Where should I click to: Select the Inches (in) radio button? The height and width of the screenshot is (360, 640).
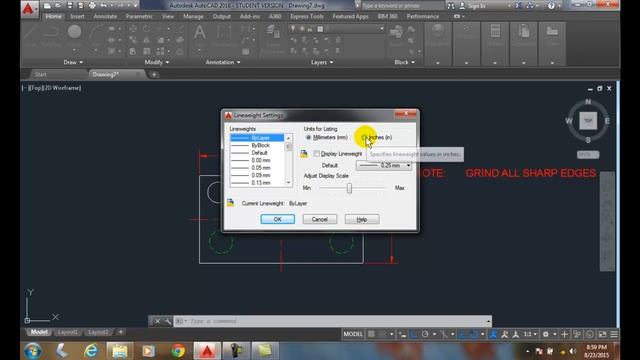364,138
